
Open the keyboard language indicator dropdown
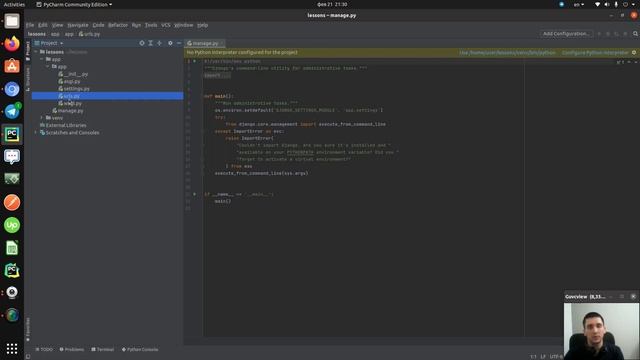click(x=579, y=4)
